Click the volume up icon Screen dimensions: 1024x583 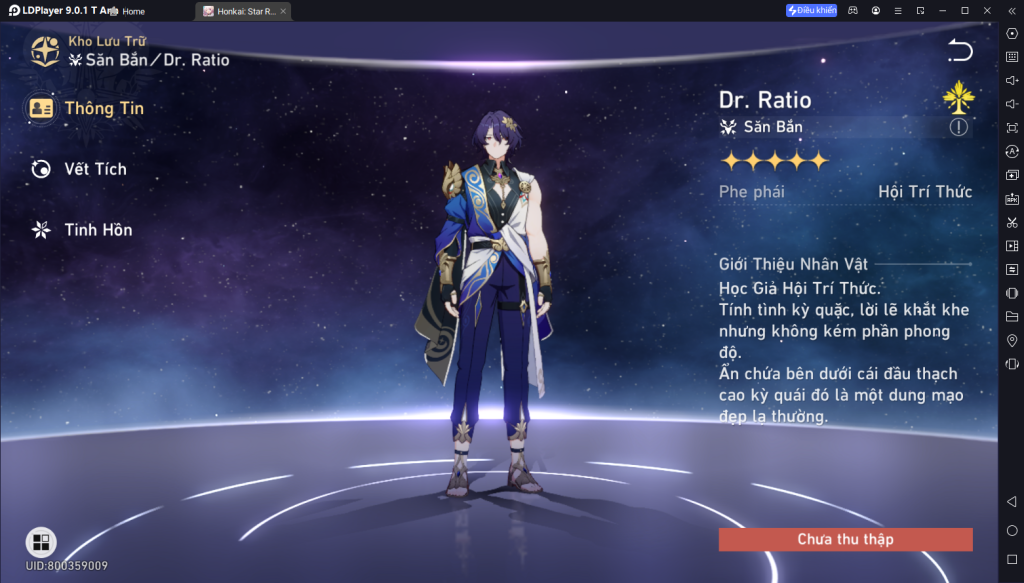point(1012,80)
